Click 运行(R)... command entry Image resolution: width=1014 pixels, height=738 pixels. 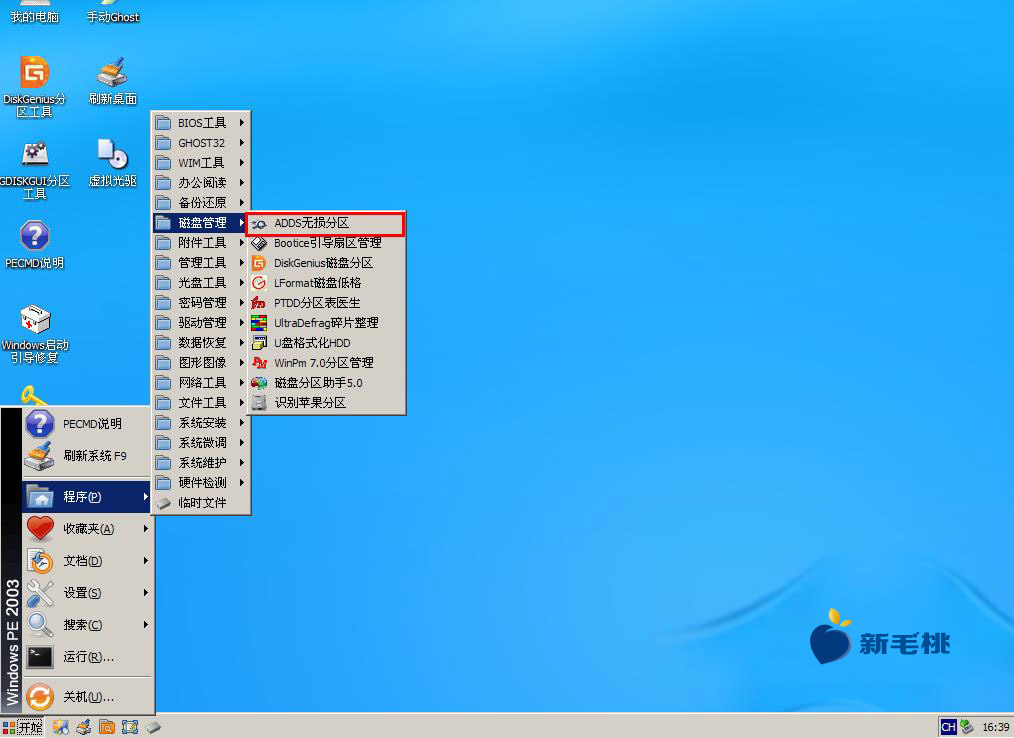tap(87, 657)
